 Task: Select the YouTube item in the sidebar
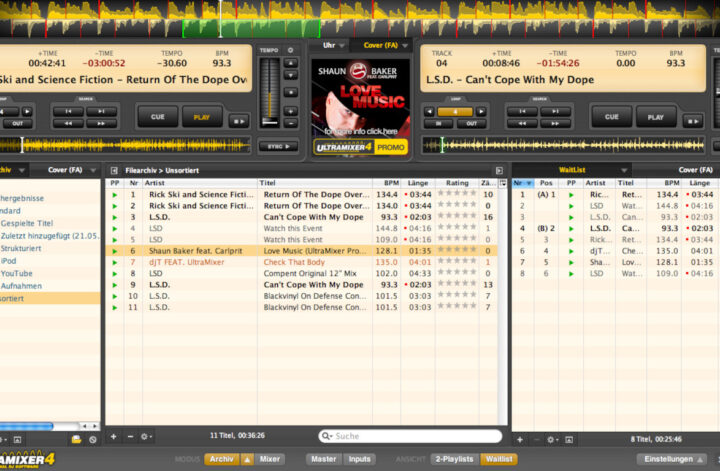pyautogui.click(x=17, y=272)
